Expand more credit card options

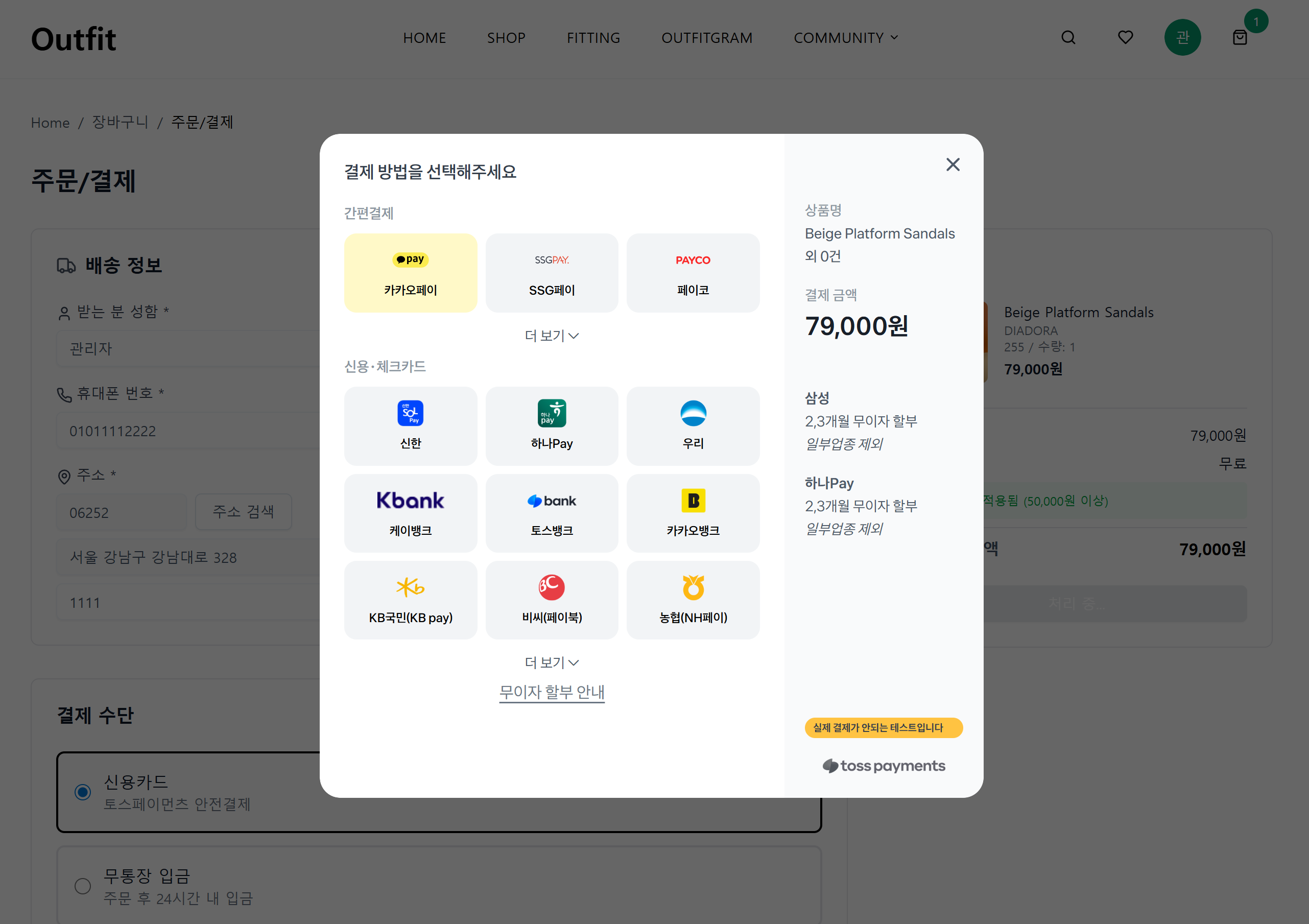click(551, 662)
